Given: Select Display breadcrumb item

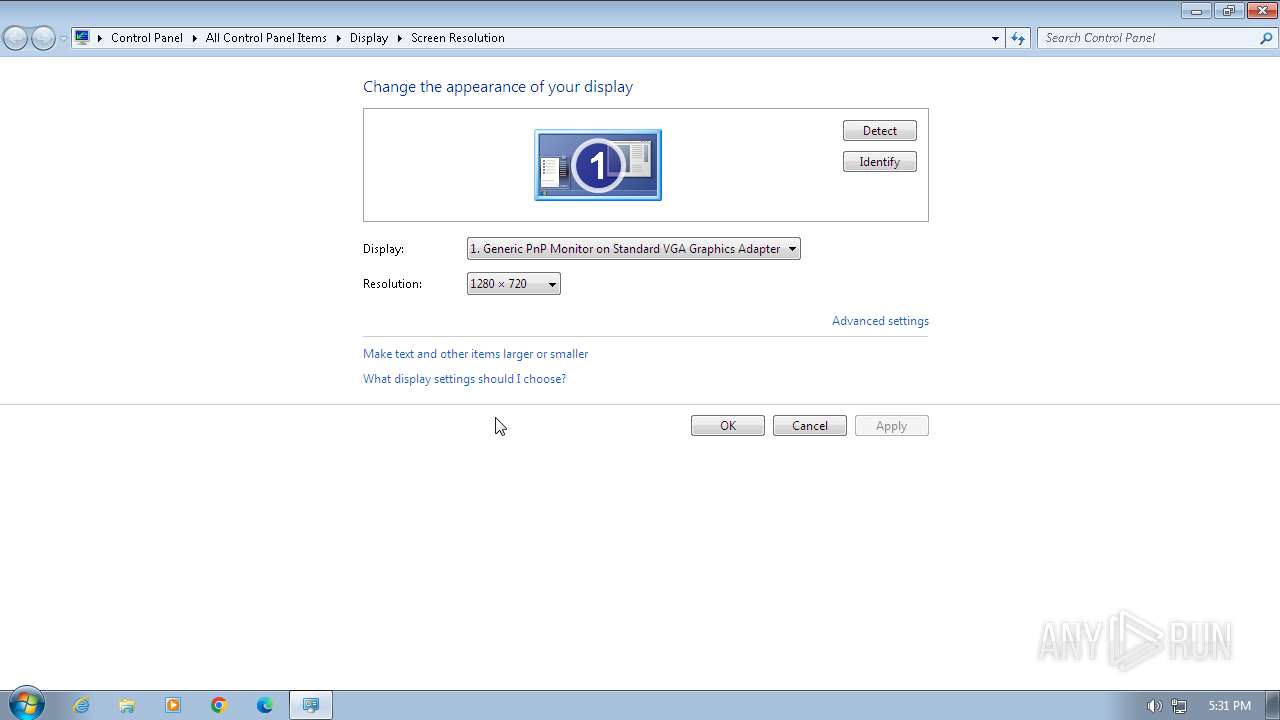Looking at the screenshot, I should [369, 38].
